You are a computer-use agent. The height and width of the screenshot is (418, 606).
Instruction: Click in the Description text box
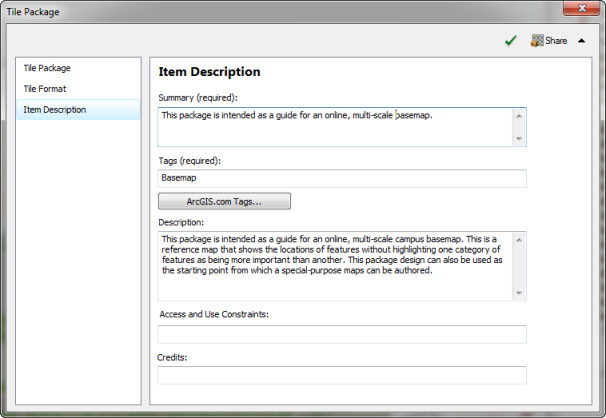click(335, 266)
